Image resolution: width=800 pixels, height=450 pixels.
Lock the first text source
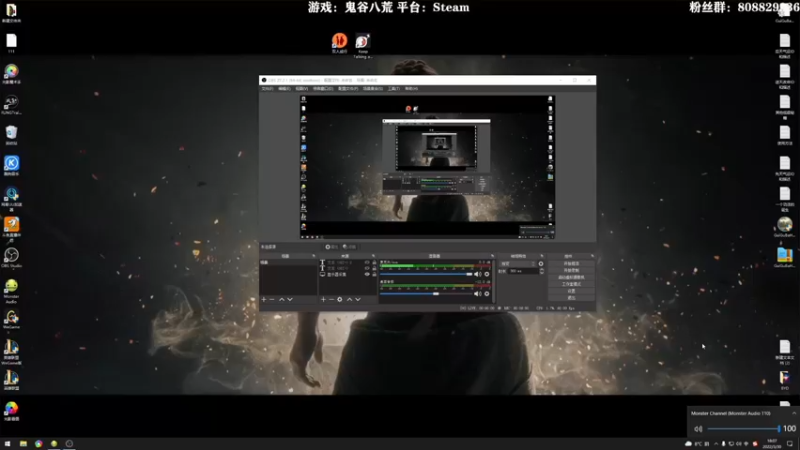pos(374,262)
